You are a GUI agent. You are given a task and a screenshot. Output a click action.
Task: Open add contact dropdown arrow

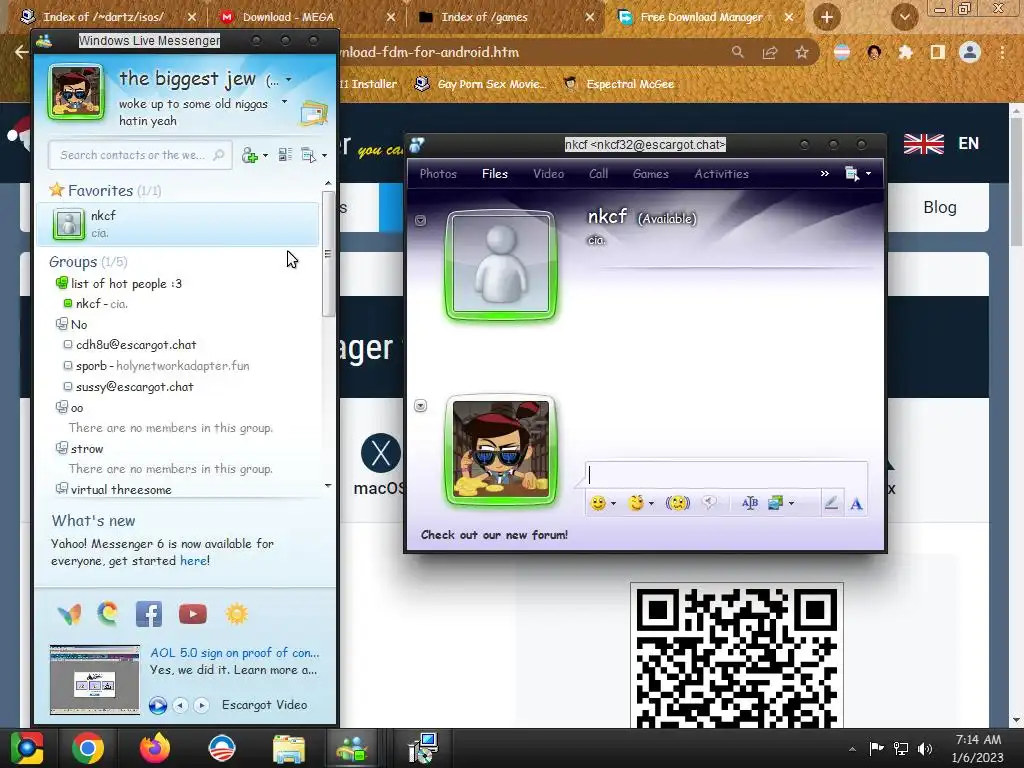[x=265, y=156]
